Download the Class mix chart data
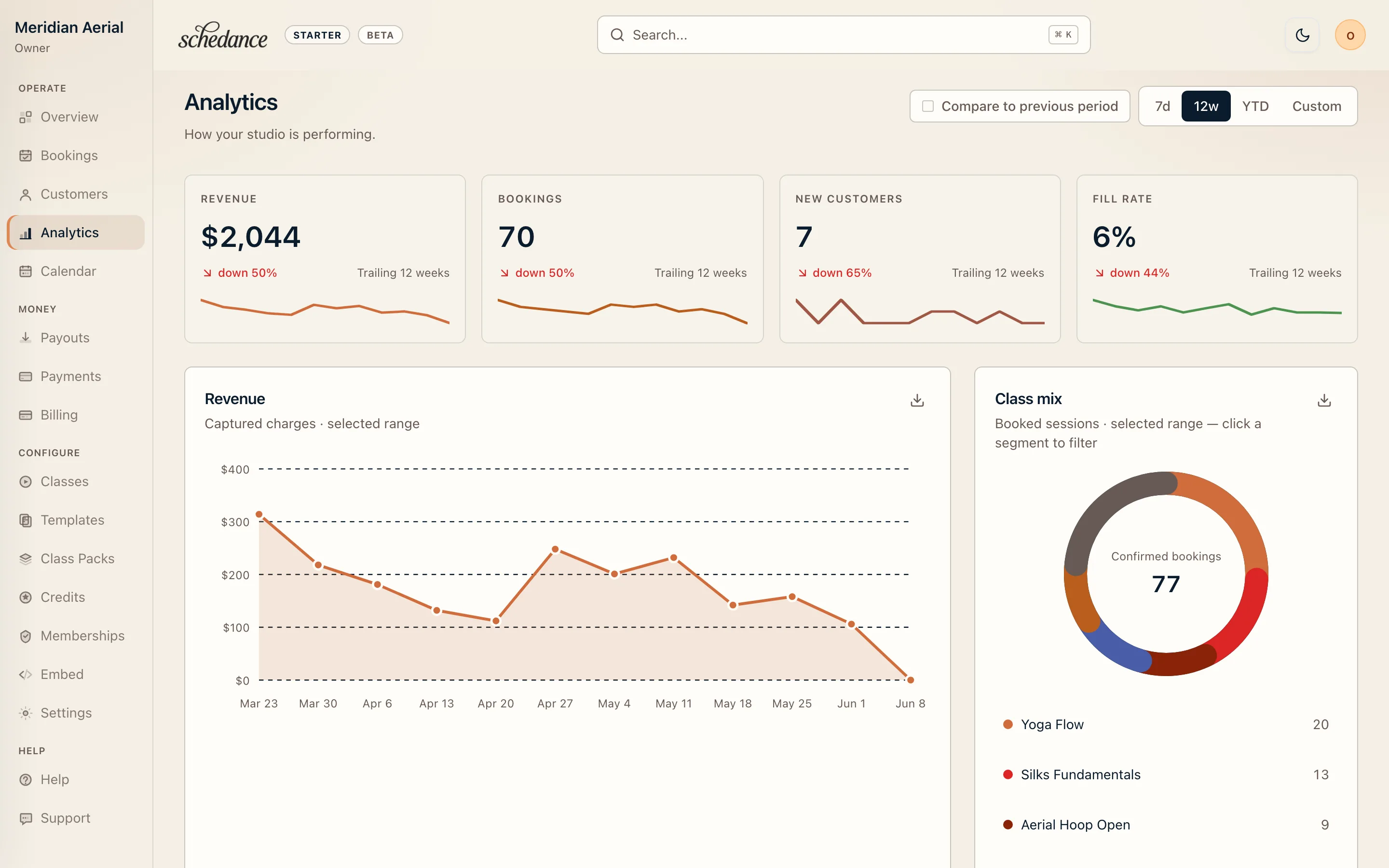Screen dimensions: 1389x868 (x=1324, y=400)
